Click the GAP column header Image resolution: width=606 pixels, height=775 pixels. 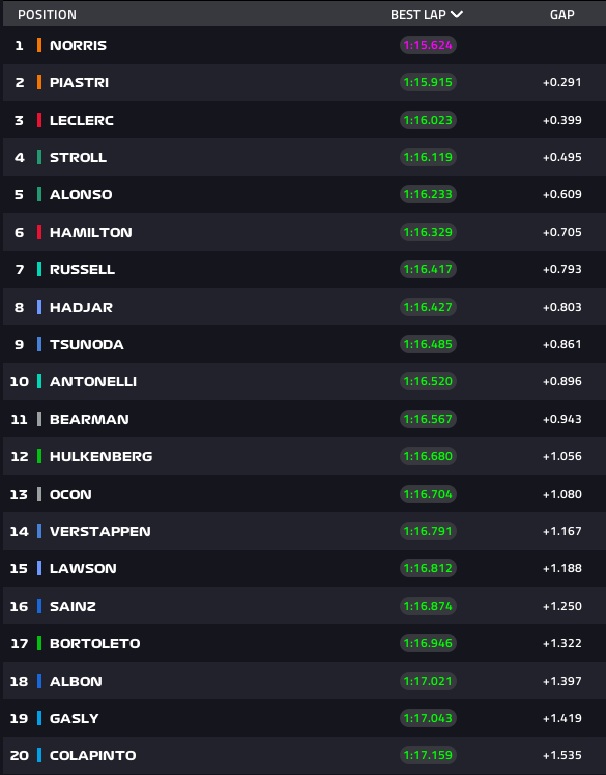[x=562, y=15]
